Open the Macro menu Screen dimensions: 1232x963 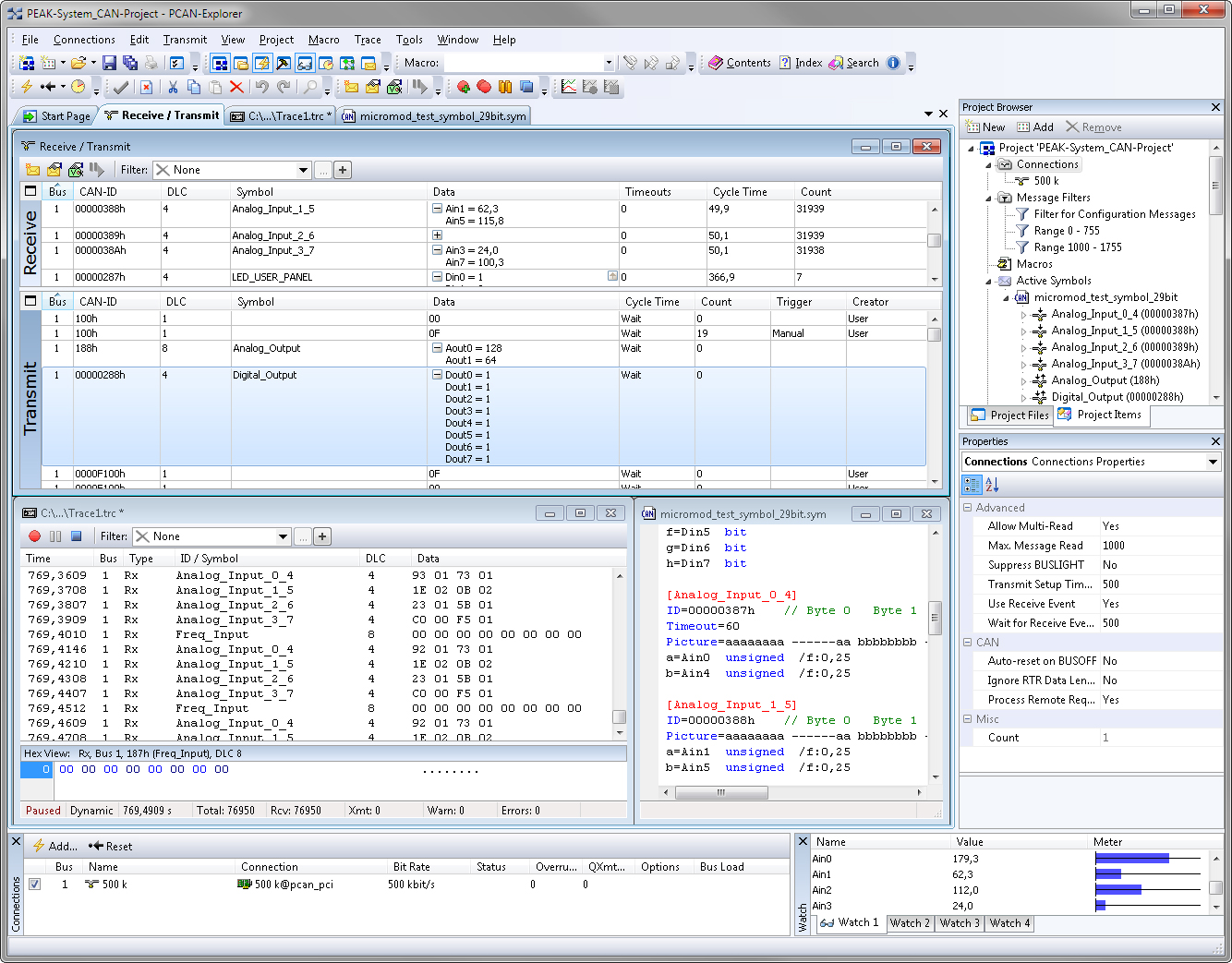[324, 40]
